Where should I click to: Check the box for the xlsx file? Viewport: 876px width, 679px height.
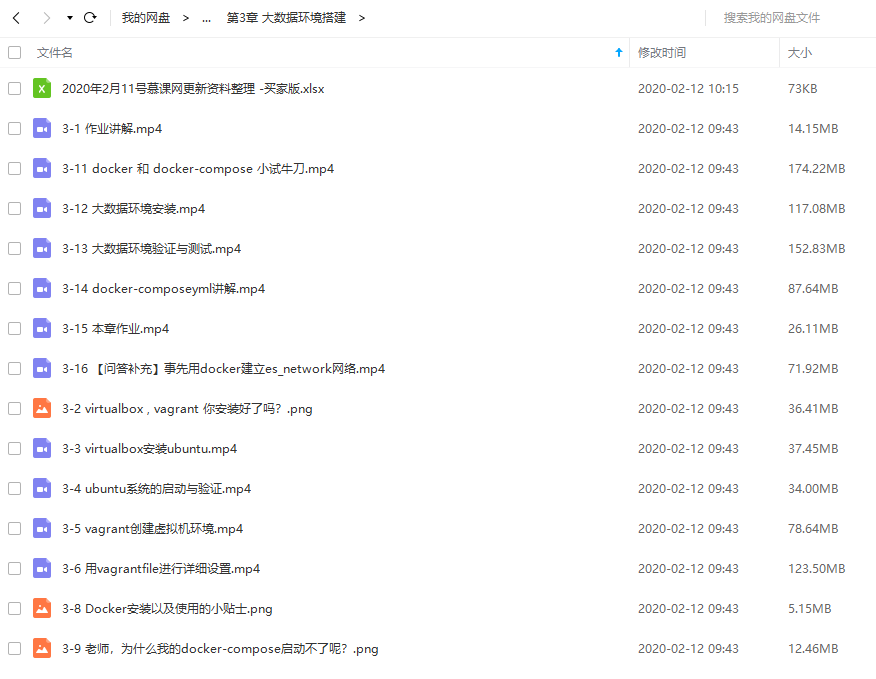point(15,88)
